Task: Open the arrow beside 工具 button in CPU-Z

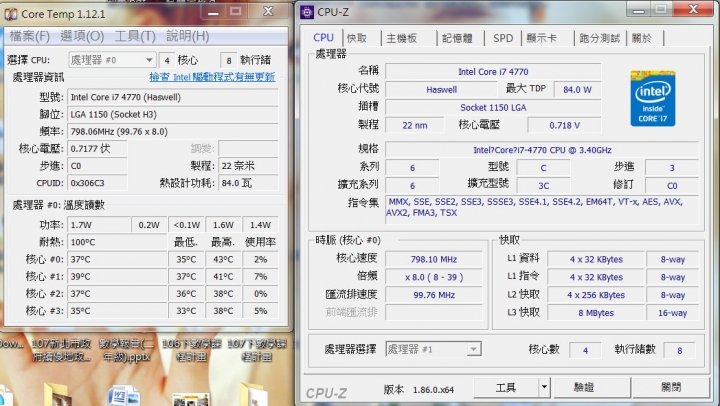Action: point(544,388)
